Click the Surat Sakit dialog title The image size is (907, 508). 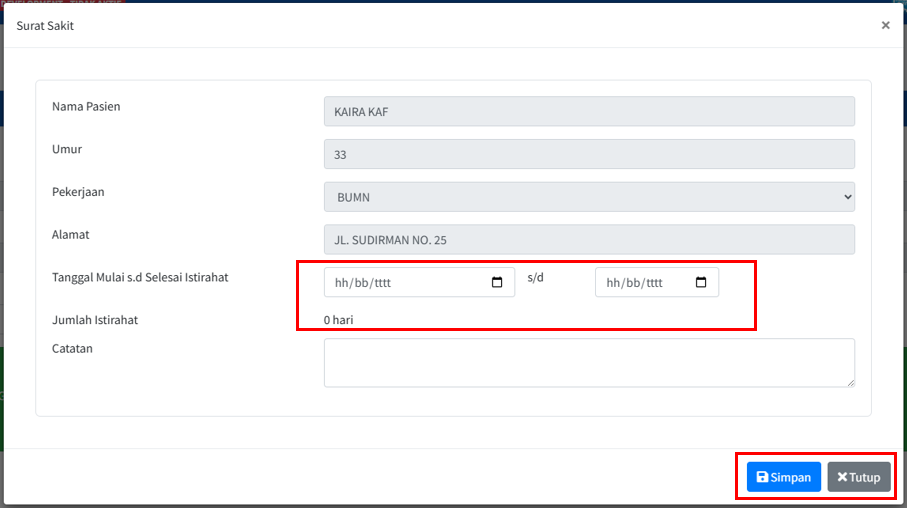click(x=45, y=26)
